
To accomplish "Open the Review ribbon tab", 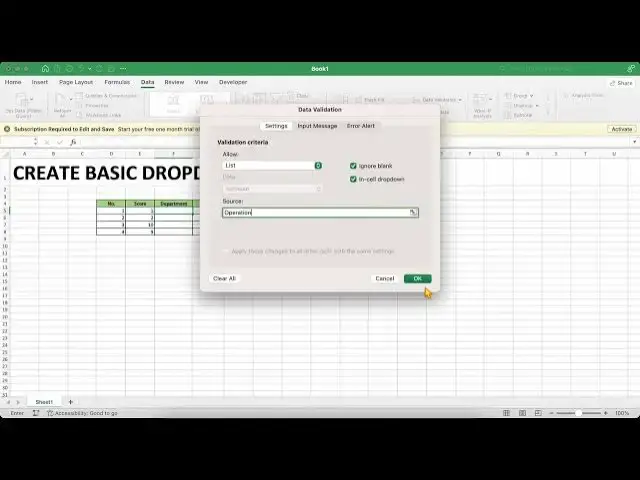I will click(174, 82).
